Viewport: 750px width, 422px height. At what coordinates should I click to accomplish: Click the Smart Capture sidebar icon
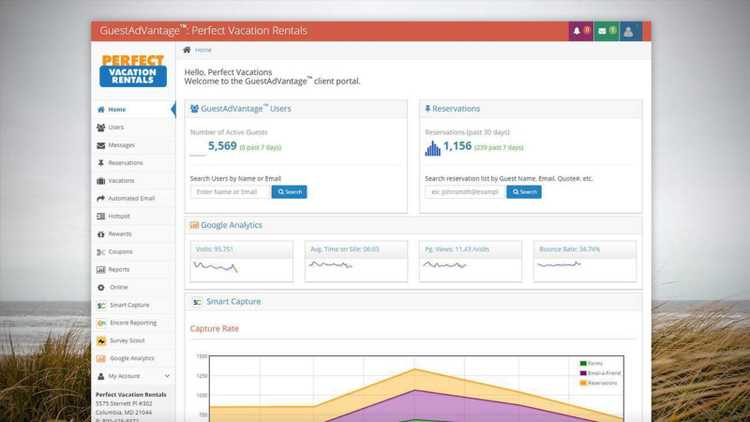(101, 305)
